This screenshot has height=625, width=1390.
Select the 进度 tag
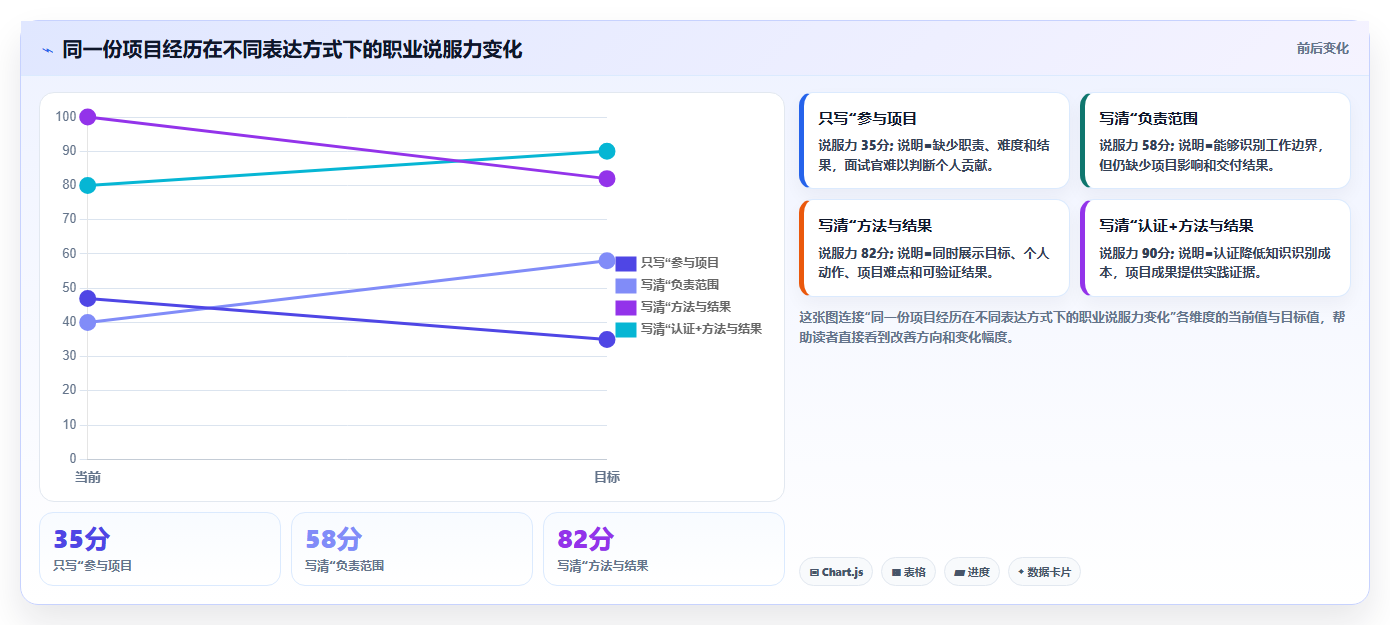coord(971,572)
